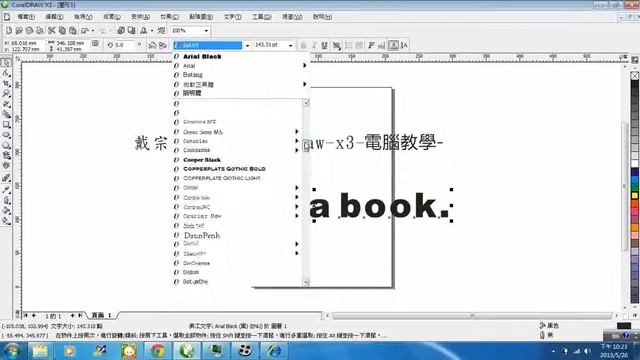Click the Paste toolbar icon
This screenshot has width=640, height=360.
72,31
